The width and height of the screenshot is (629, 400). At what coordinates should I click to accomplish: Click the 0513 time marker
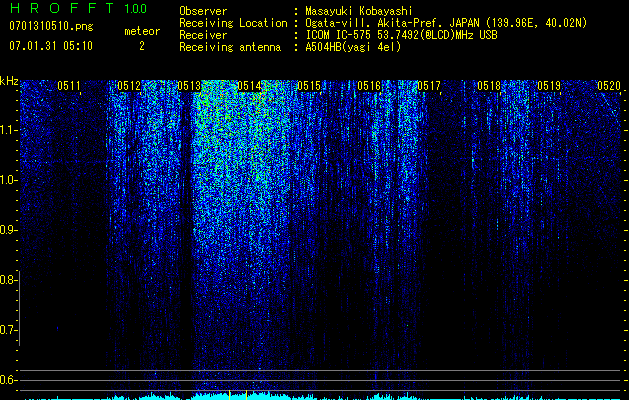(x=189, y=86)
